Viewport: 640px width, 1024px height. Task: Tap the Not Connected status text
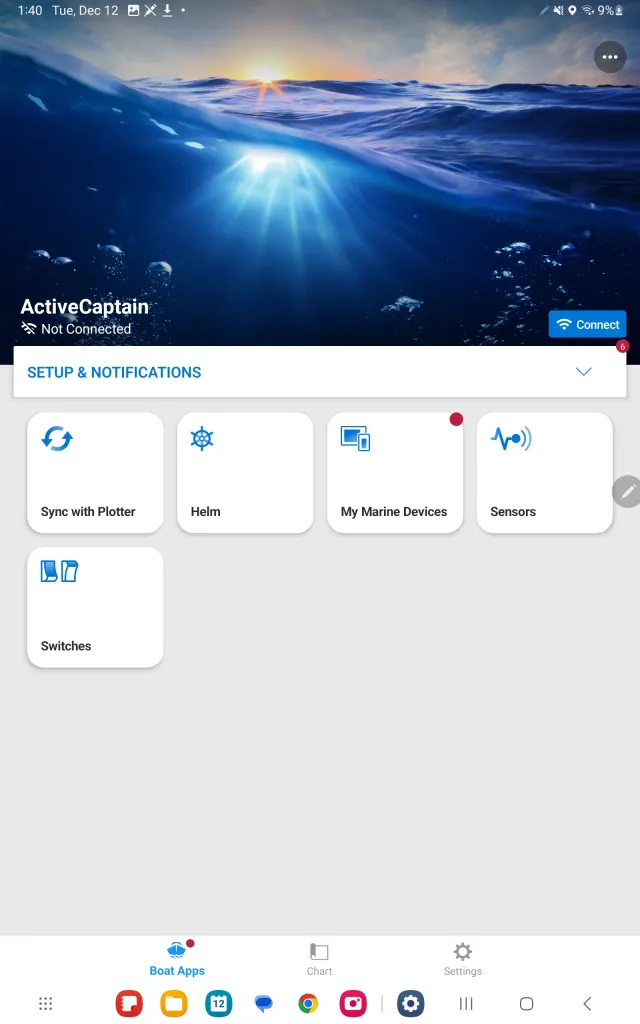(86, 329)
